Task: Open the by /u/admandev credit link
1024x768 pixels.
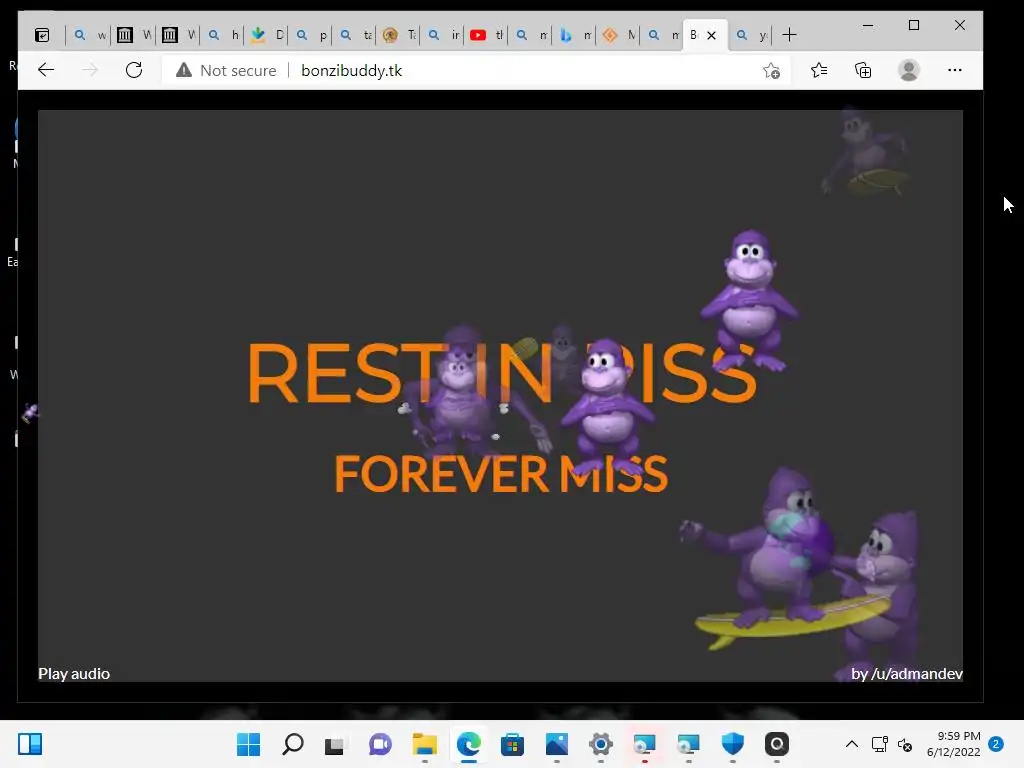Action: pyautogui.click(x=906, y=674)
